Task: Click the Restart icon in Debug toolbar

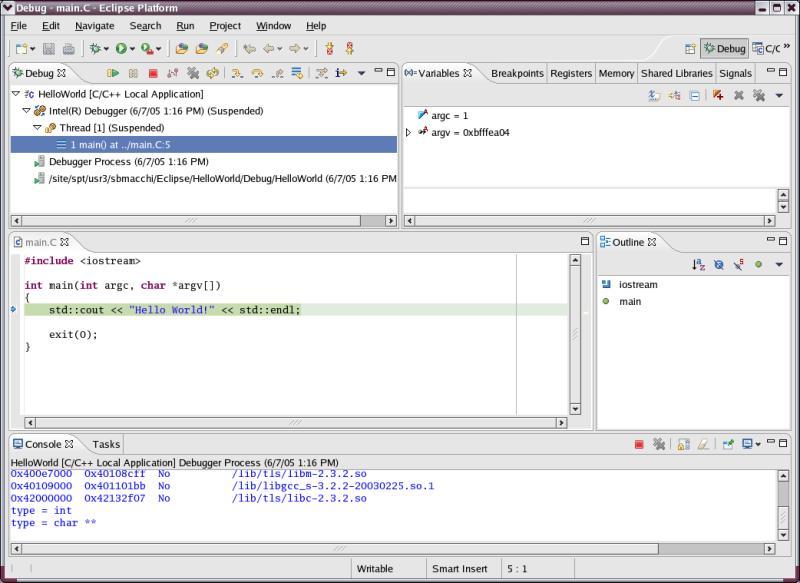Action: click(212, 73)
